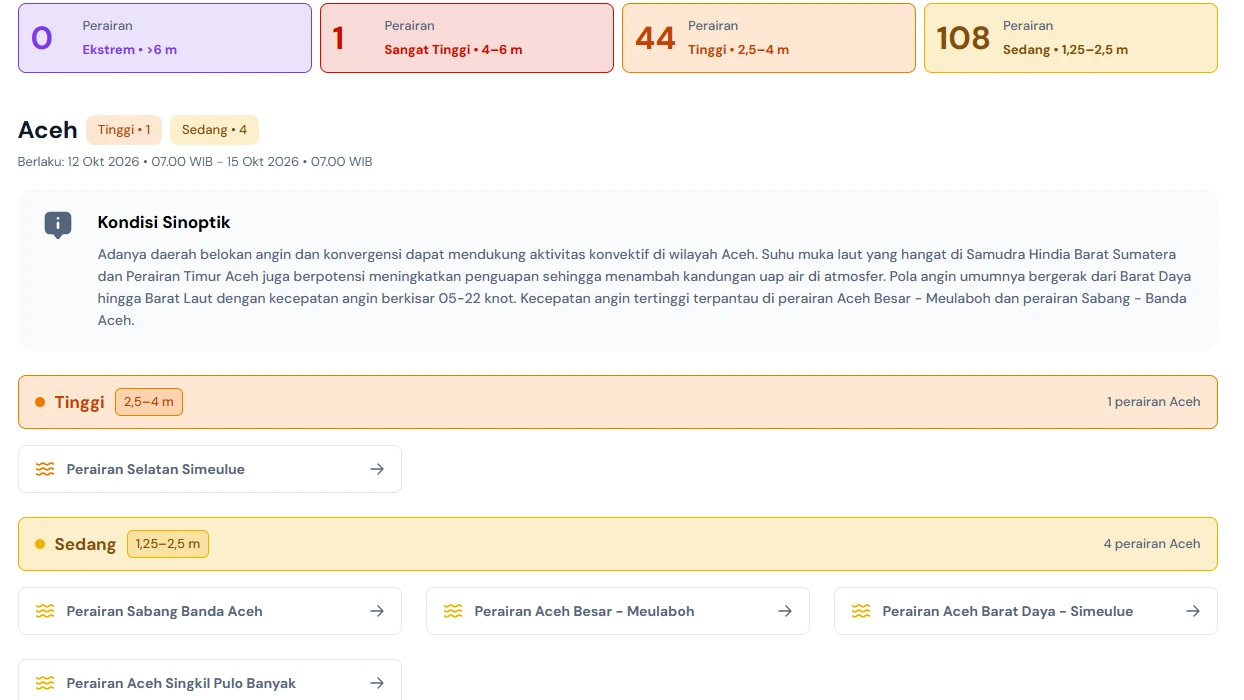The width and height of the screenshot is (1244, 700).
Task: Click the '1 perairan Aceh' count text
Action: 1153,402
